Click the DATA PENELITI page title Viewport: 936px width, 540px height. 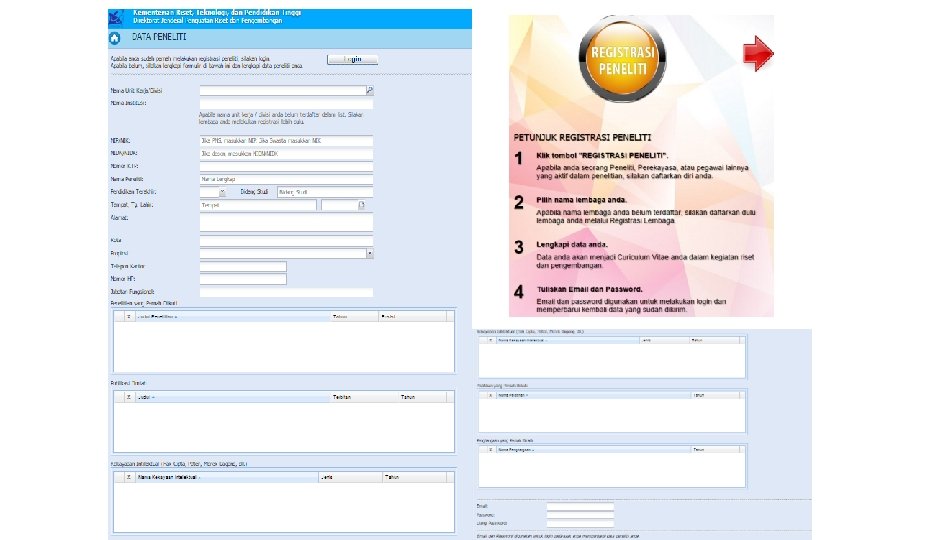159,37
